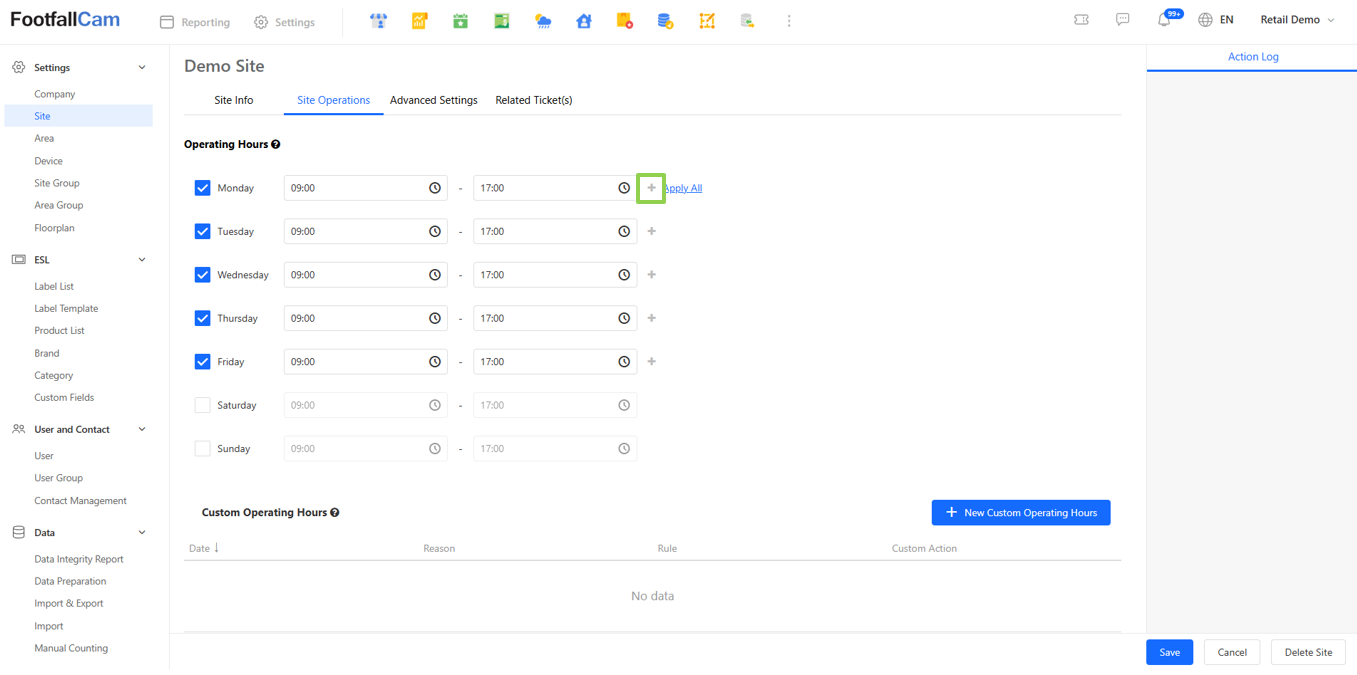Image resolution: width=1357 pixels, height=675 pixels.
Task: Open the weather cloud icon in top toolbar
Action: 543,21
